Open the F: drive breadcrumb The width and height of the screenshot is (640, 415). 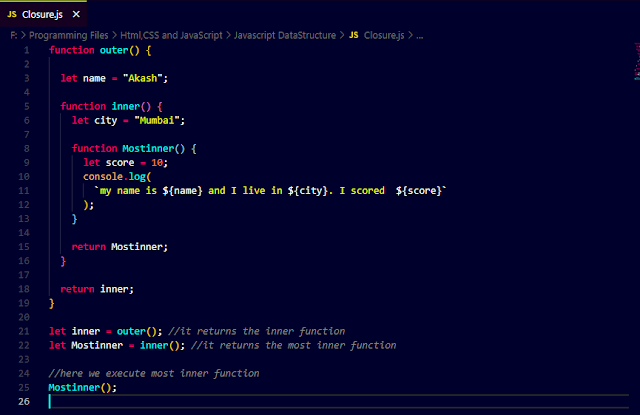pyautogui.click(x=14, y=36)
